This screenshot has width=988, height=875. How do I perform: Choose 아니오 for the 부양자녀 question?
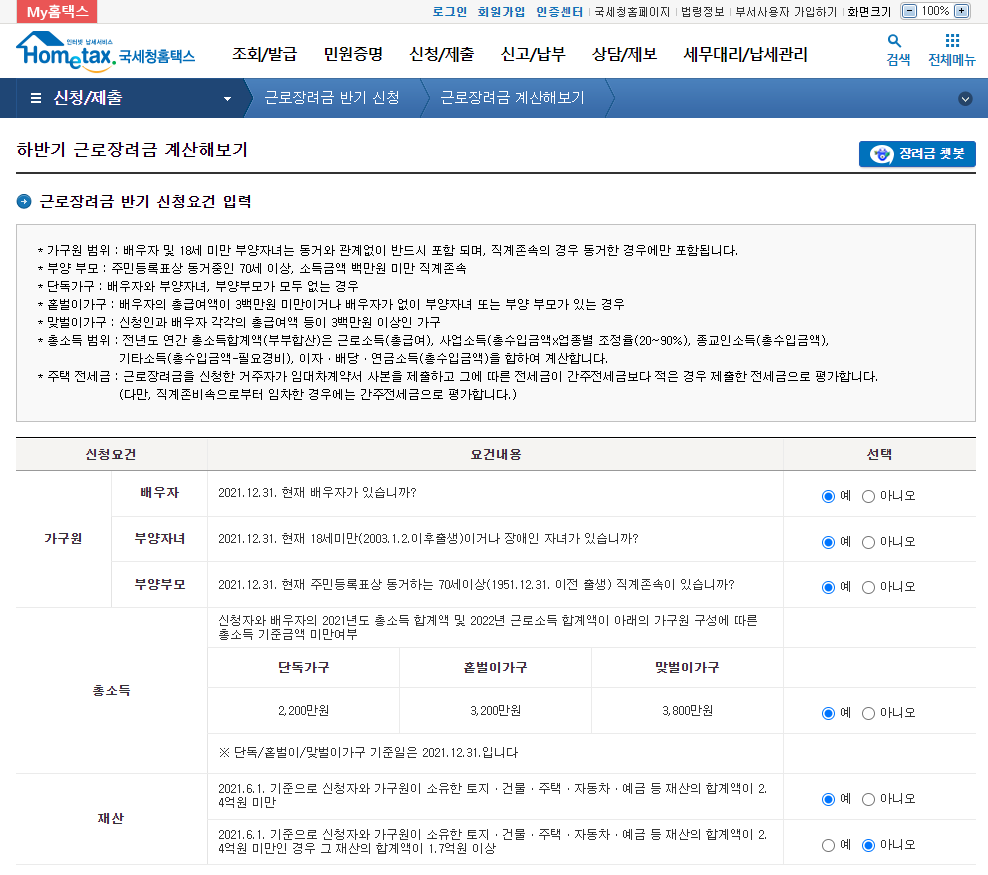click(x=867, y=541)
